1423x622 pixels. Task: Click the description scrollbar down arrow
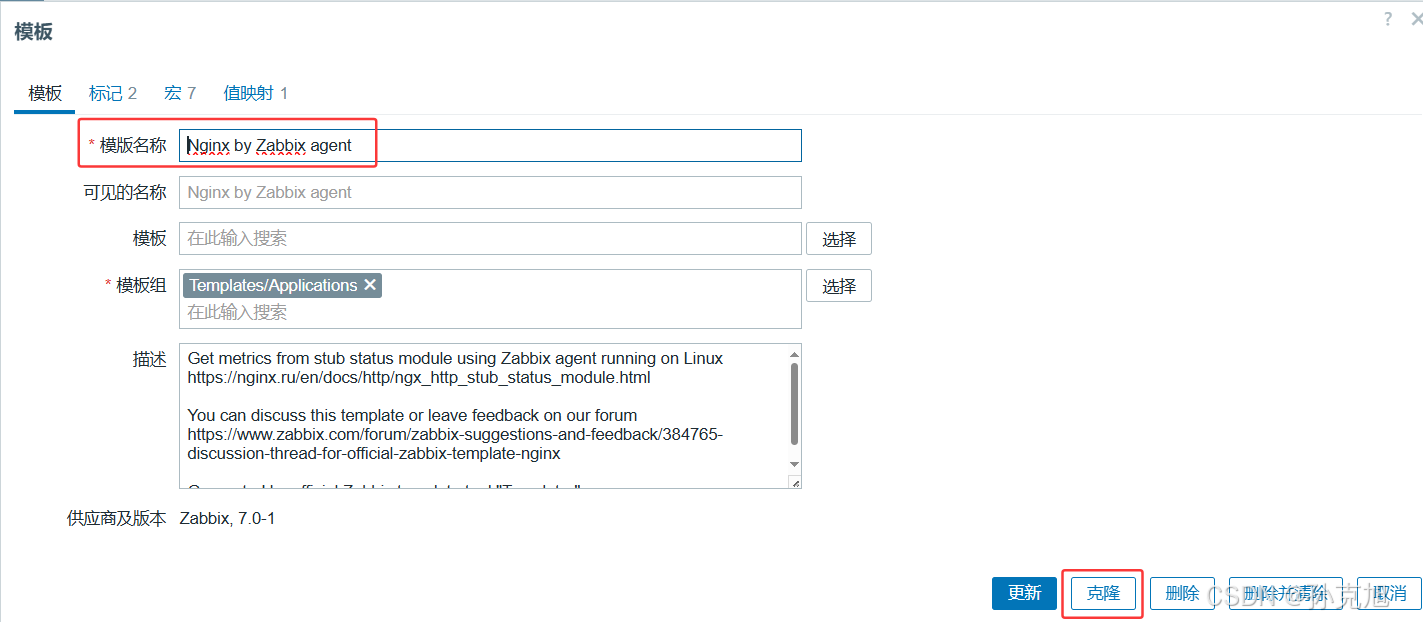[794, 464]
